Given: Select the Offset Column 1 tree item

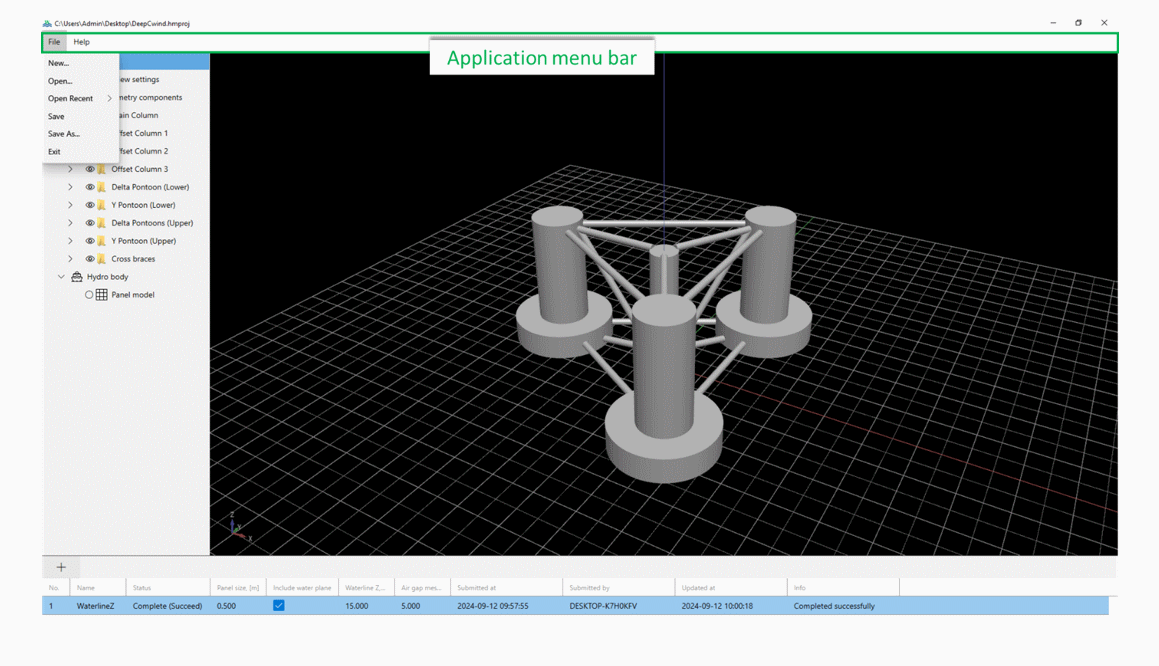Looking at the screenshot, I should point(143,133).
